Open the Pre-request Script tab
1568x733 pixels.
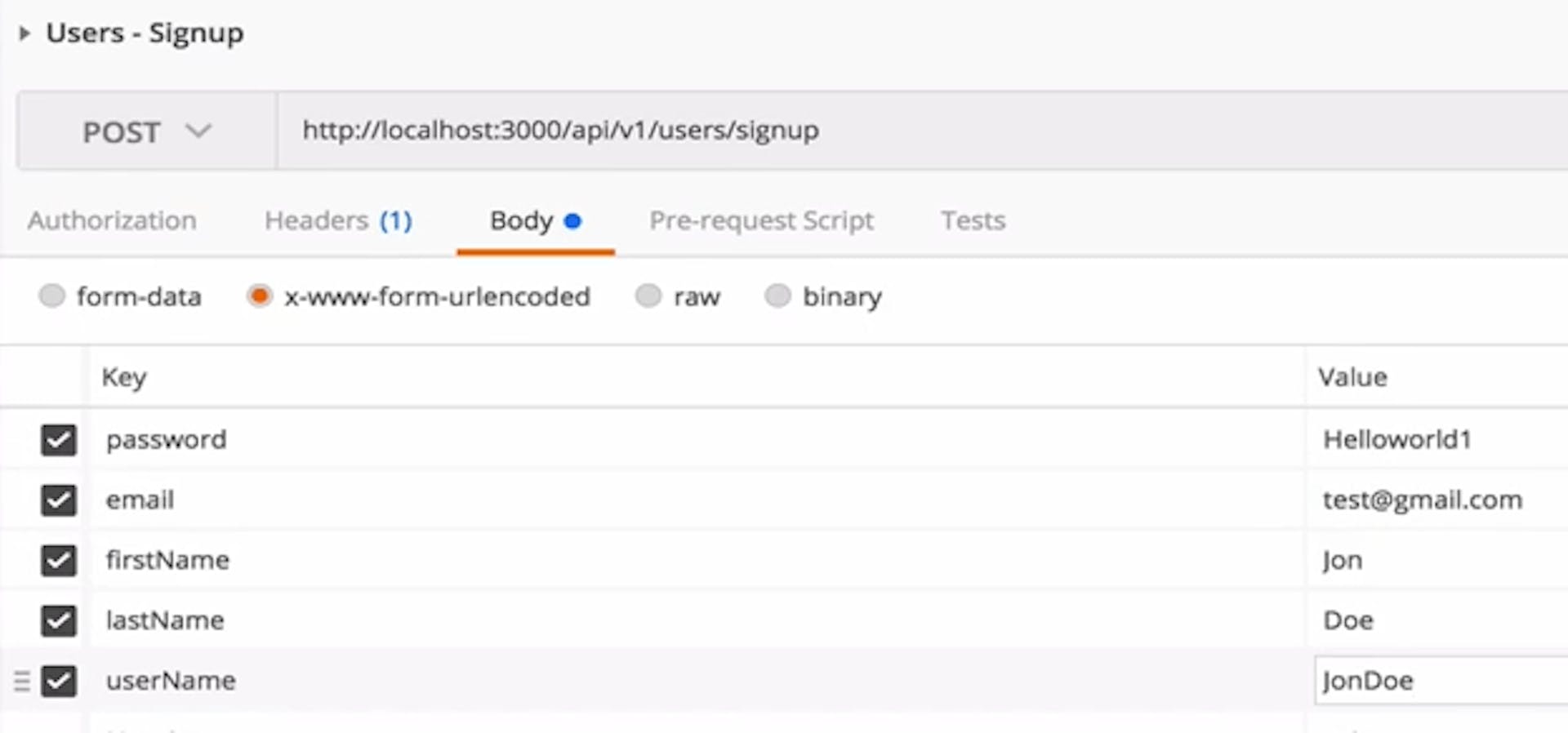[x=761, y=220]
